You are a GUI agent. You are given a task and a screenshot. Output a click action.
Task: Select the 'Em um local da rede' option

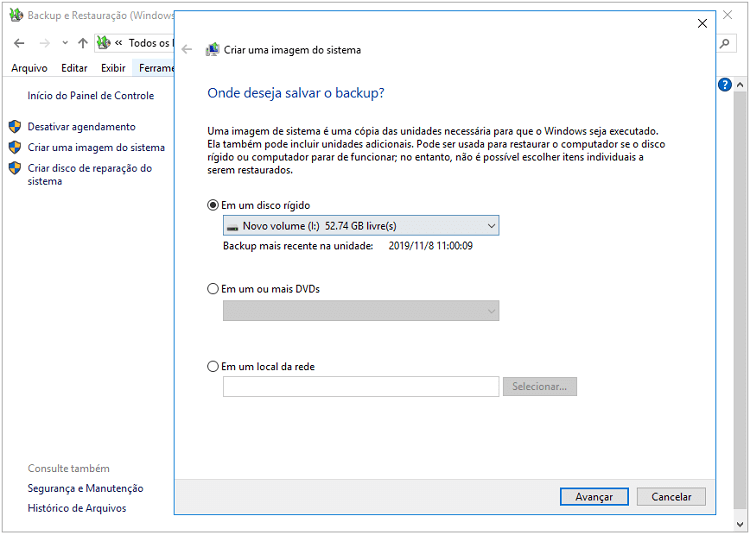coord(213,367)
